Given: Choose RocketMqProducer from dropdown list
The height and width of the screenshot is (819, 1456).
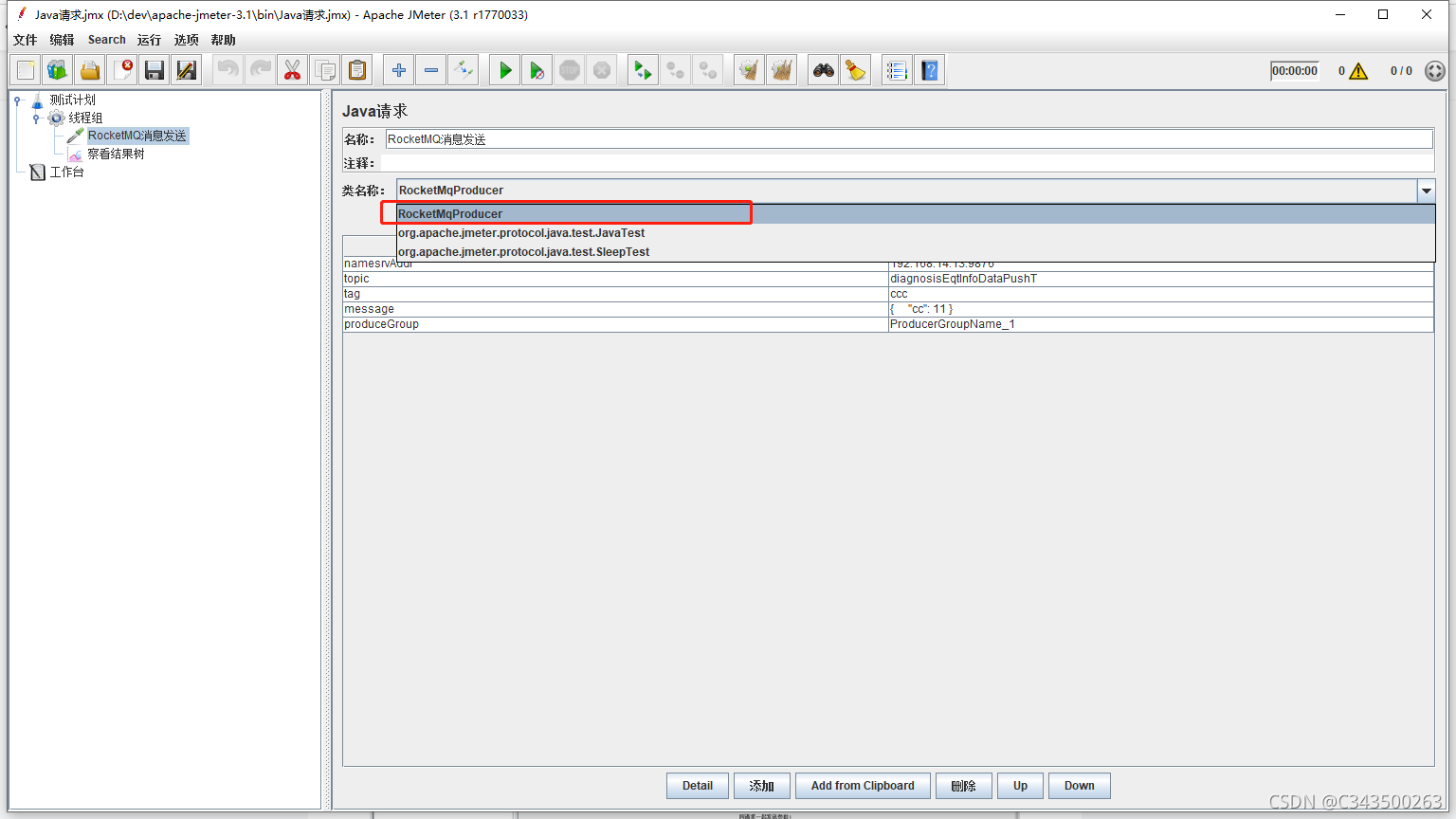Looking at the screenshot, I should (x=916, y=214).
